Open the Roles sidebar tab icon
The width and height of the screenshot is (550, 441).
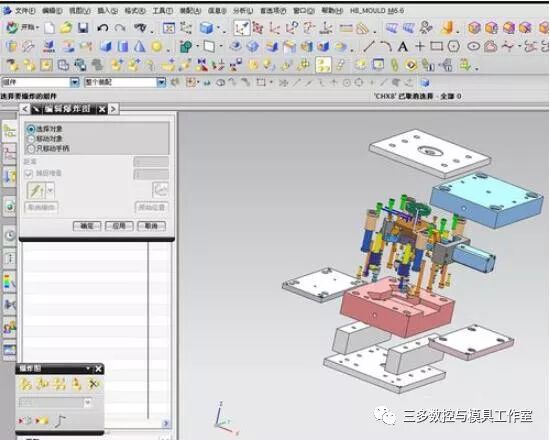[9, 327]
